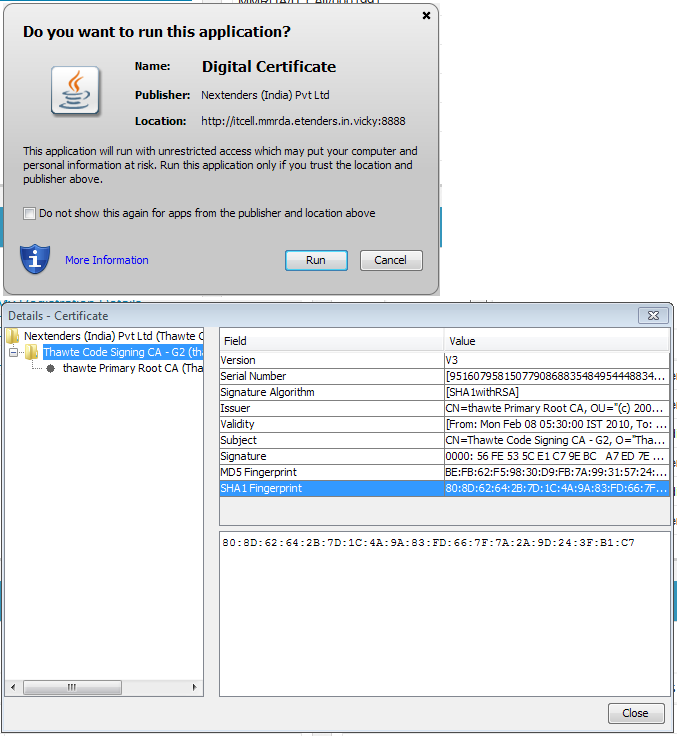This screenshot has height=737, width=681.
Task: Click publisher text Nextenders (India) Pvt Ltd
Action: pos(265,95)
